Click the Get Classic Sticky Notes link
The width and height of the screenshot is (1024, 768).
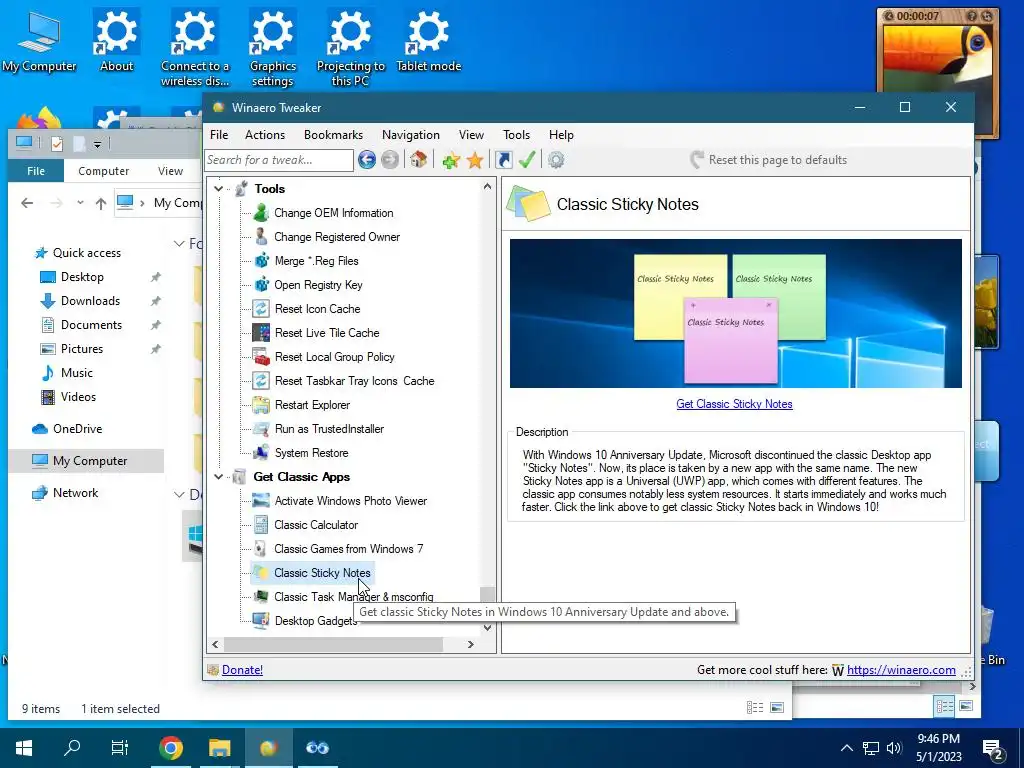(734, 404)
